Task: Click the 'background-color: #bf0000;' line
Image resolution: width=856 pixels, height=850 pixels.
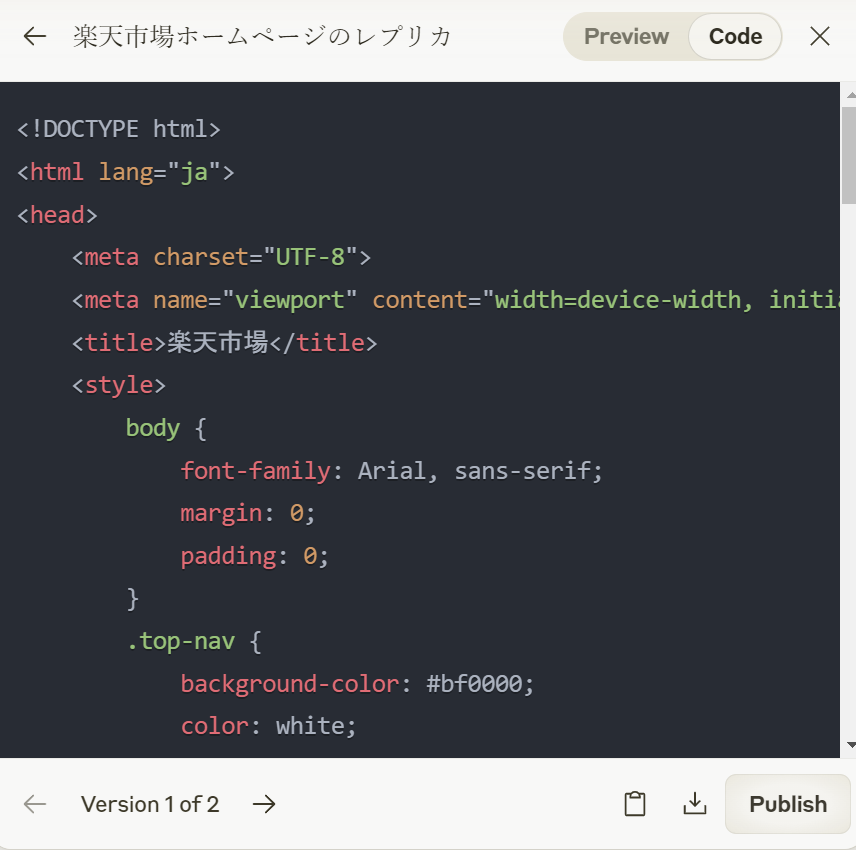Action: 358,683
